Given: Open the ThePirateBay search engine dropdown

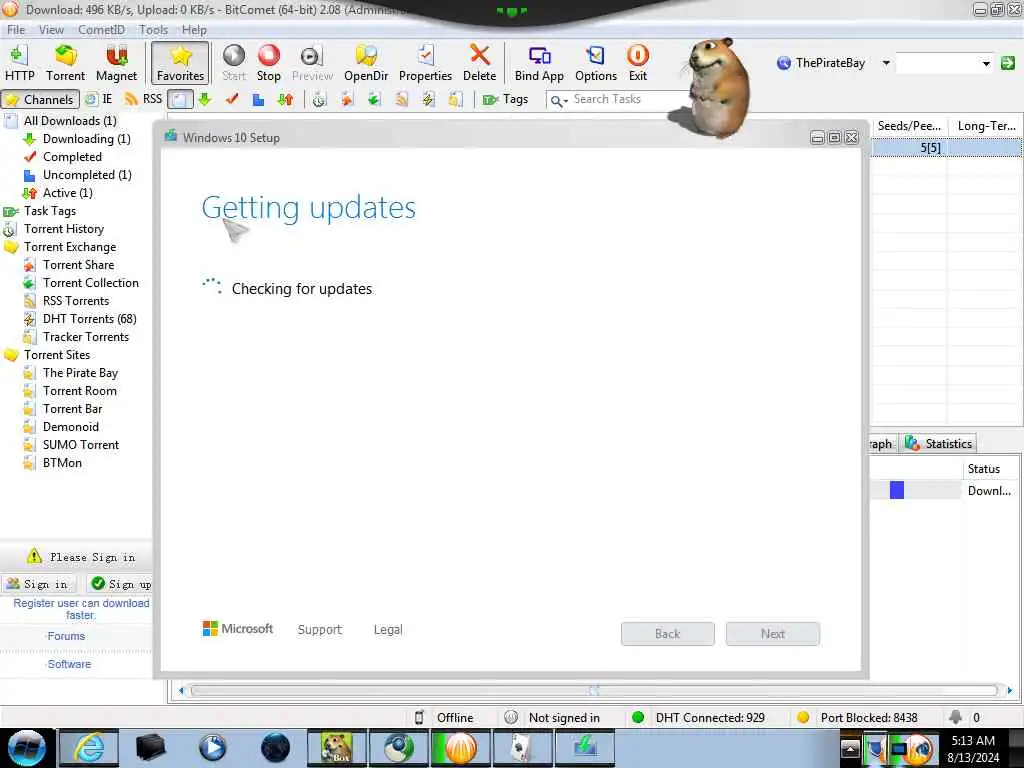Looking at the screenshot, I should coord(886,63).
